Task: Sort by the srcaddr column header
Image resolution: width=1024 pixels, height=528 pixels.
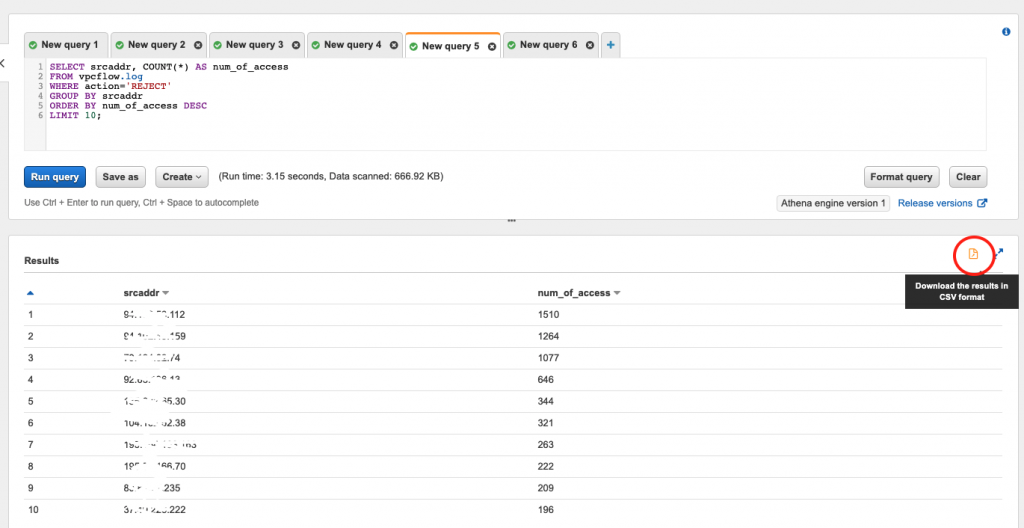Action: coord(146,293)
